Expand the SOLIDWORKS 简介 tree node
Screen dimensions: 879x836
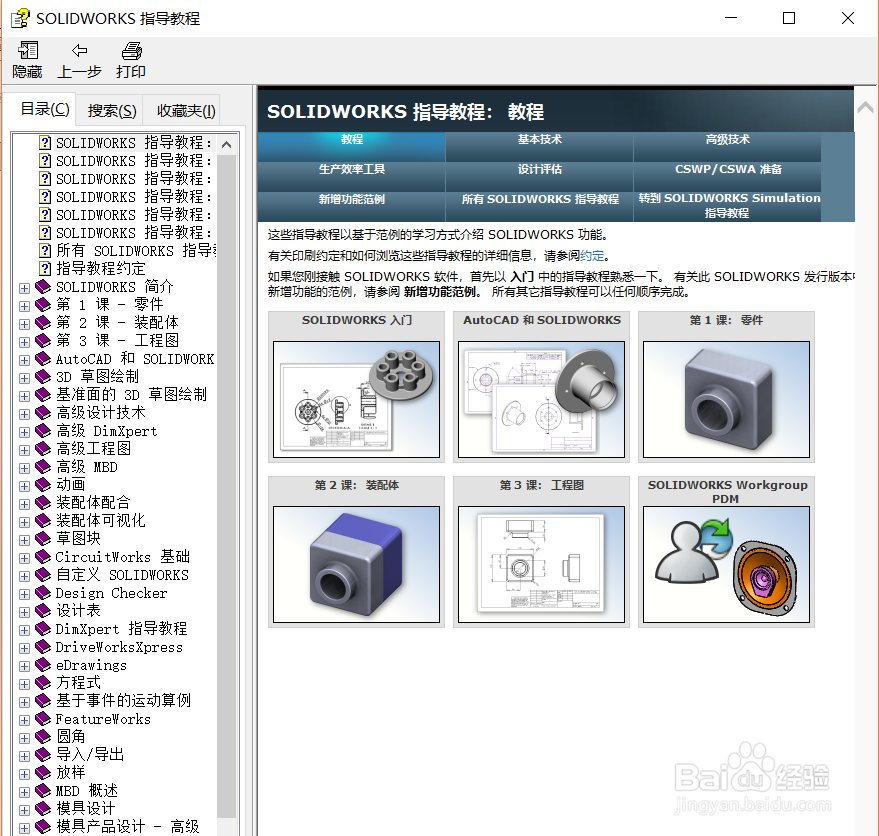[24, 288]
